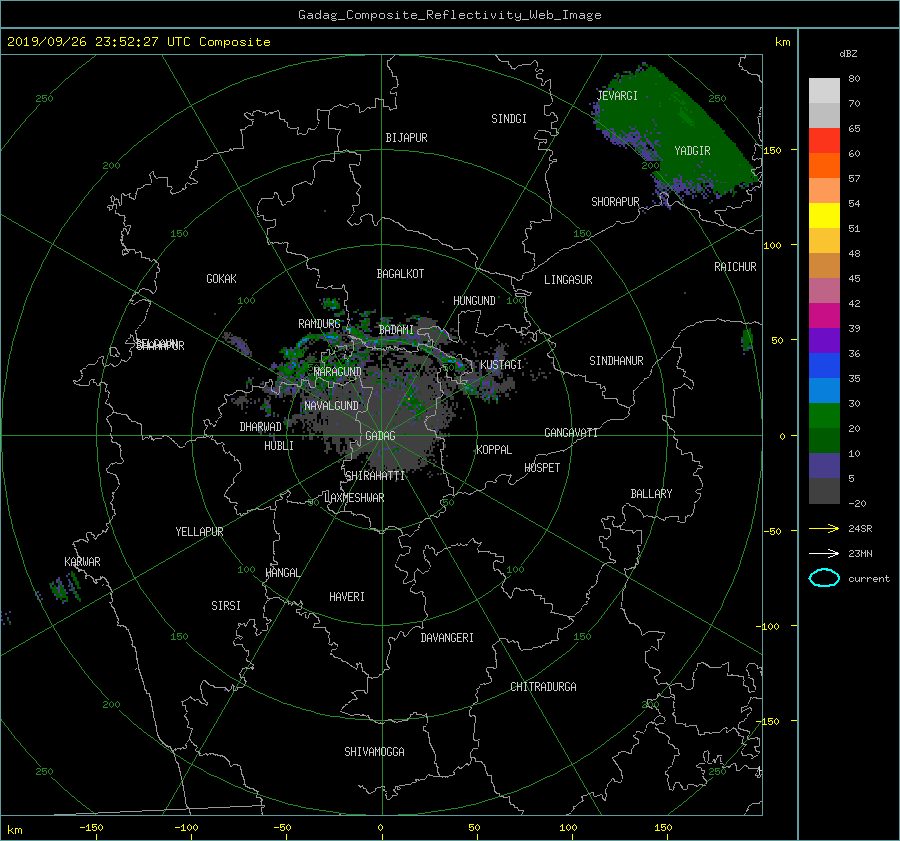
Task: Click the HUNGUND city label
Action: pos(474,301)
